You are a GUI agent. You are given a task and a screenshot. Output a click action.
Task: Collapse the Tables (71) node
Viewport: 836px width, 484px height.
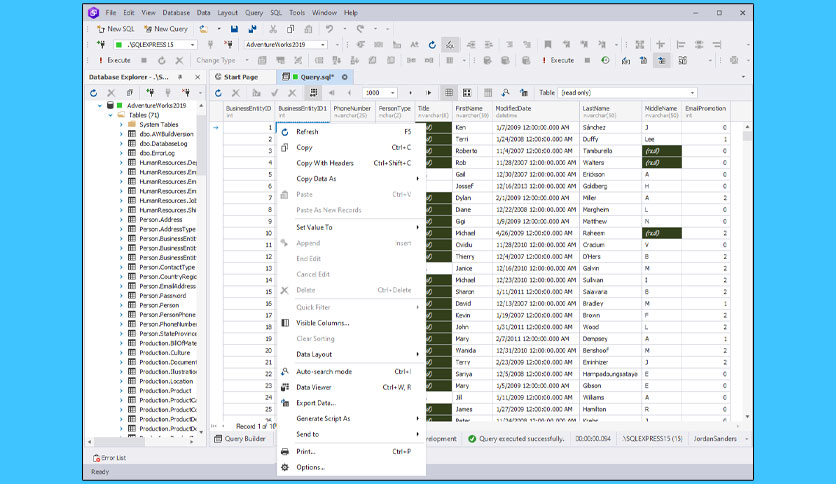tap(110, 115)
